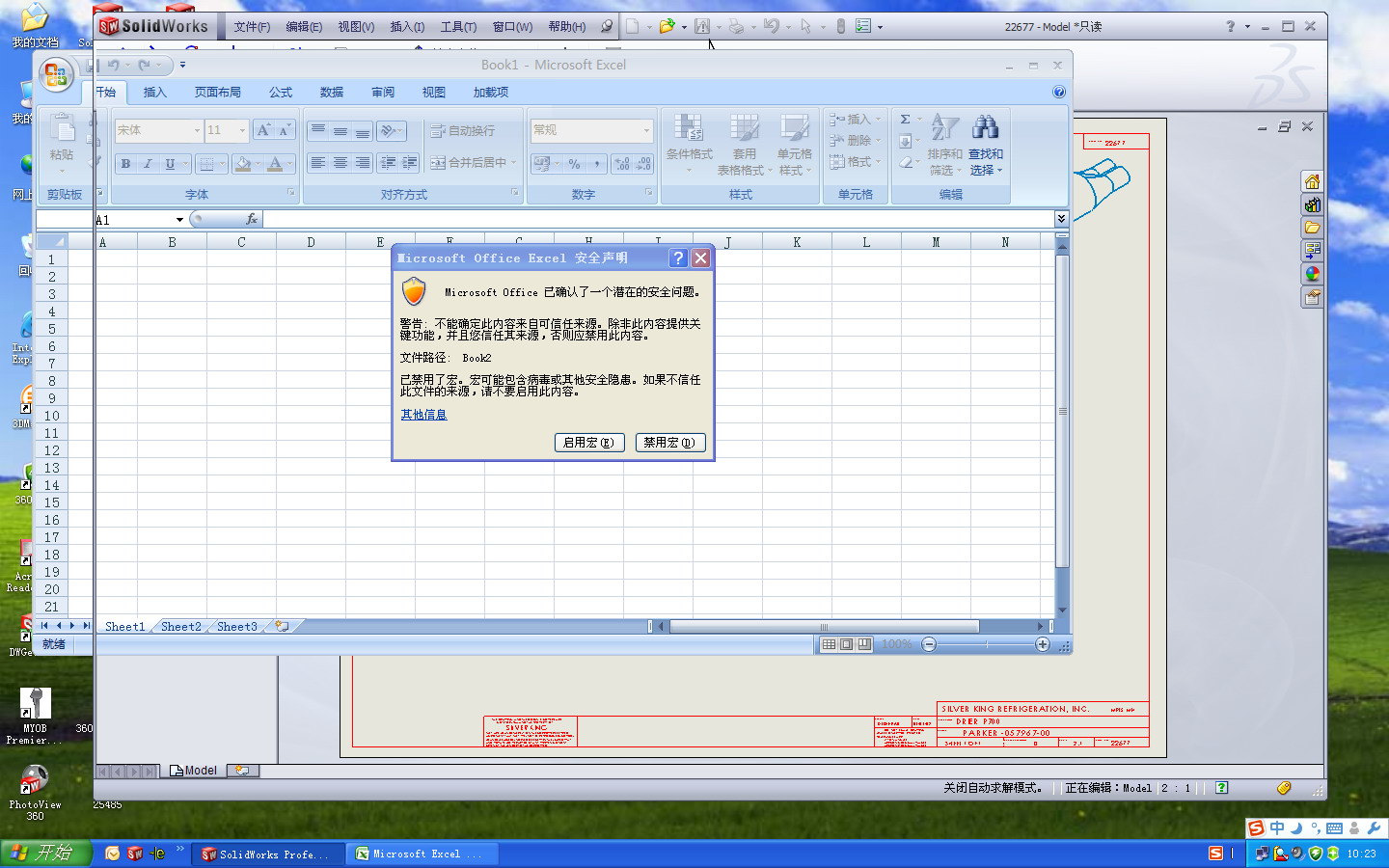The width and height of the screenshot is (1389, 868).
Task: Open the Excel Office Button menu
Action: [56, 74]
